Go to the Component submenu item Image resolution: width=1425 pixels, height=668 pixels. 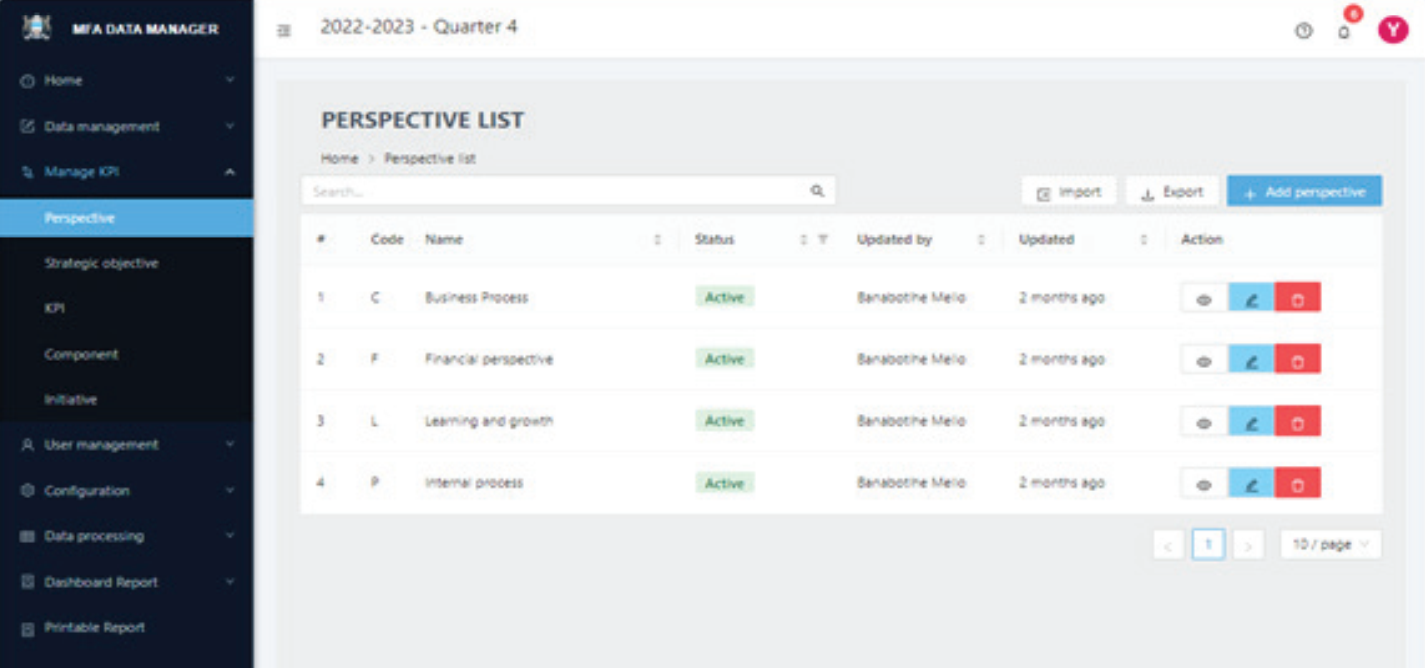pyautogui.click(x=127, y=354)
